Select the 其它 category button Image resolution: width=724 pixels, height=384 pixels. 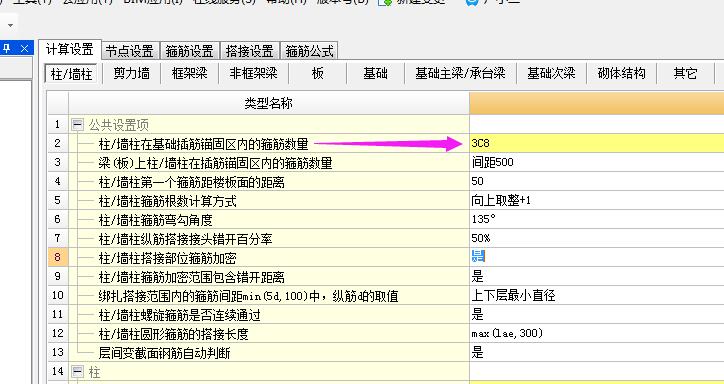click(x=685, y=73)
